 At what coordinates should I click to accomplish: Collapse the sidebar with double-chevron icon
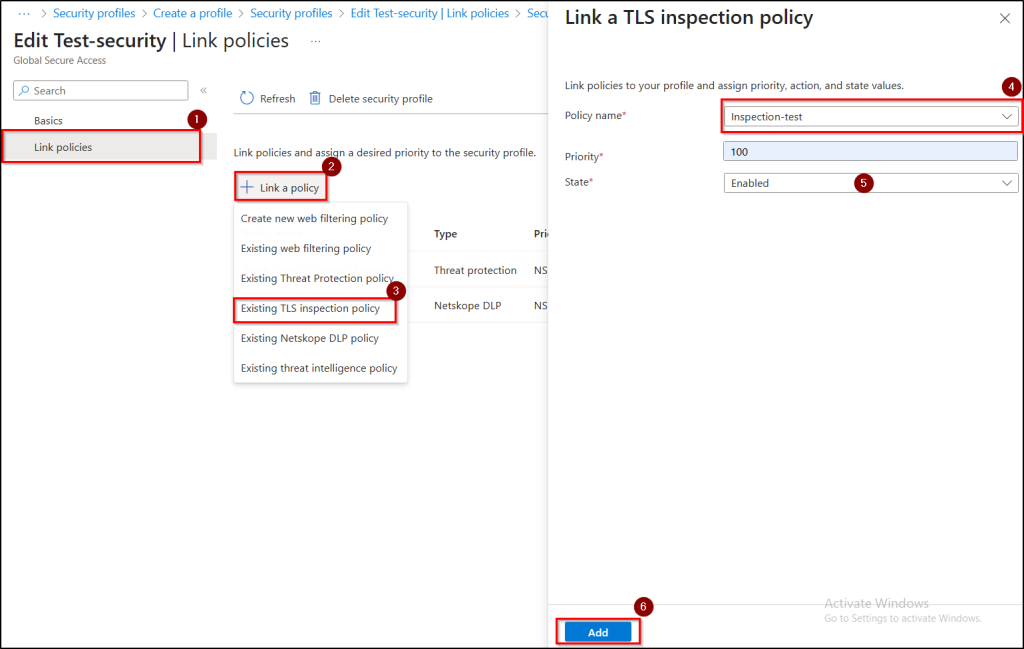tap(204, 91)
